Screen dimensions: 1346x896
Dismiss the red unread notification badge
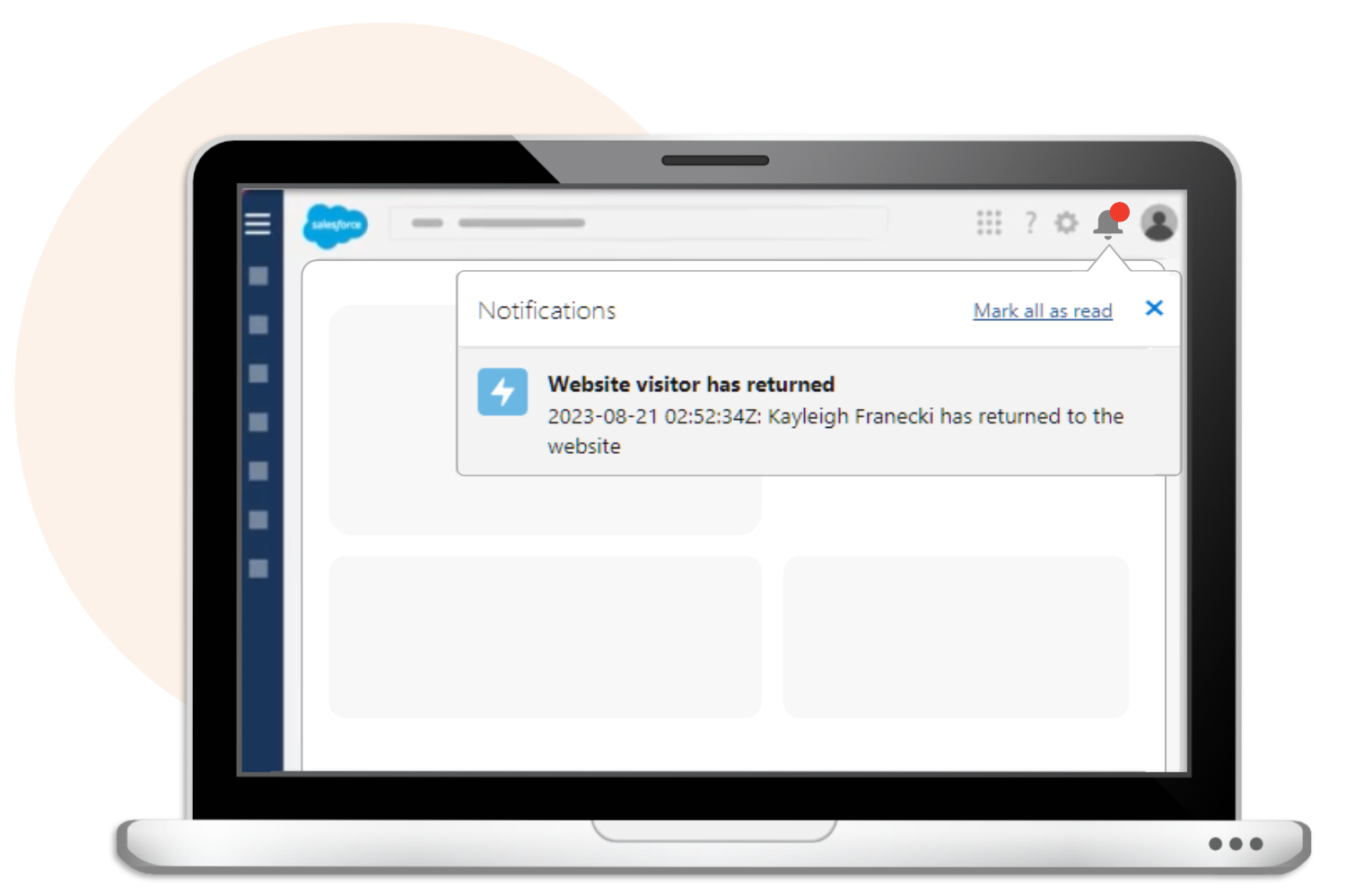(1119, 212)
